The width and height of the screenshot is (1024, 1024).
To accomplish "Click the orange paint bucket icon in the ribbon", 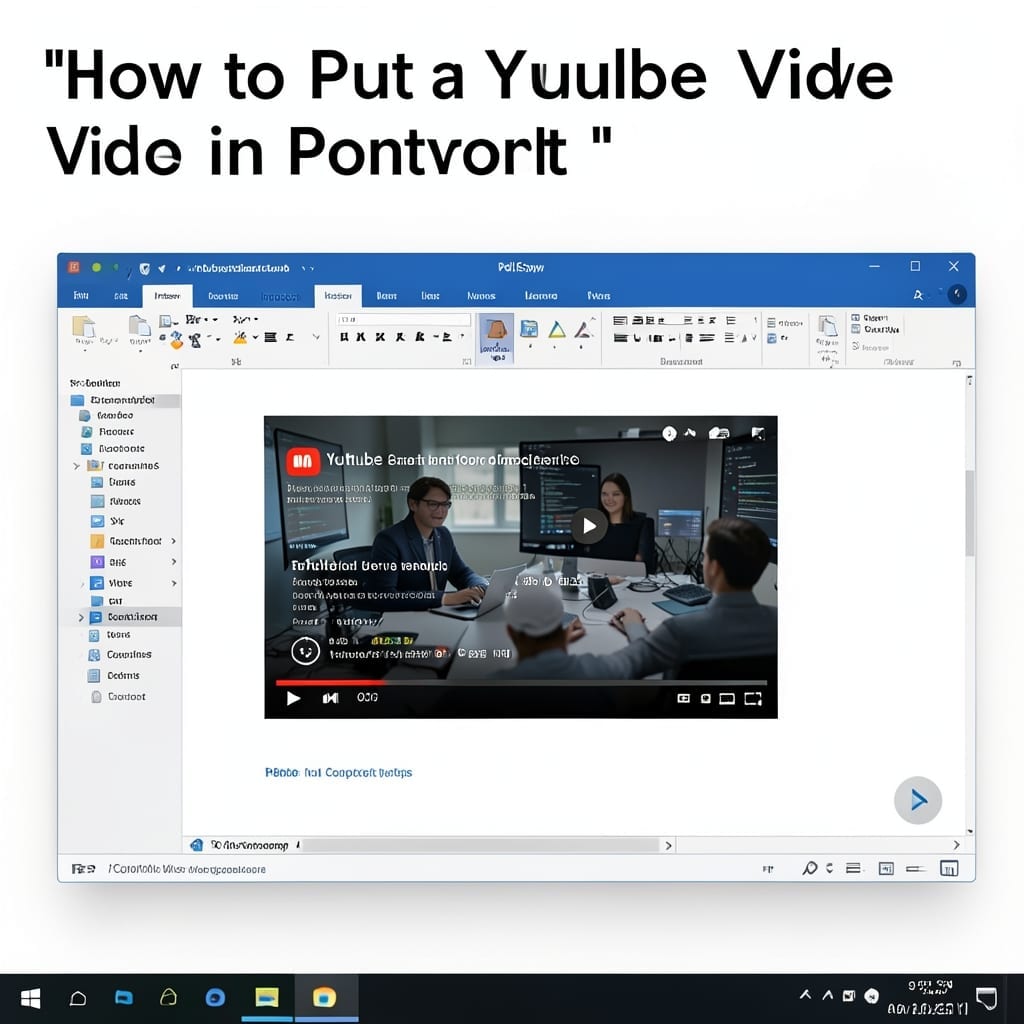I will (176, 338).
